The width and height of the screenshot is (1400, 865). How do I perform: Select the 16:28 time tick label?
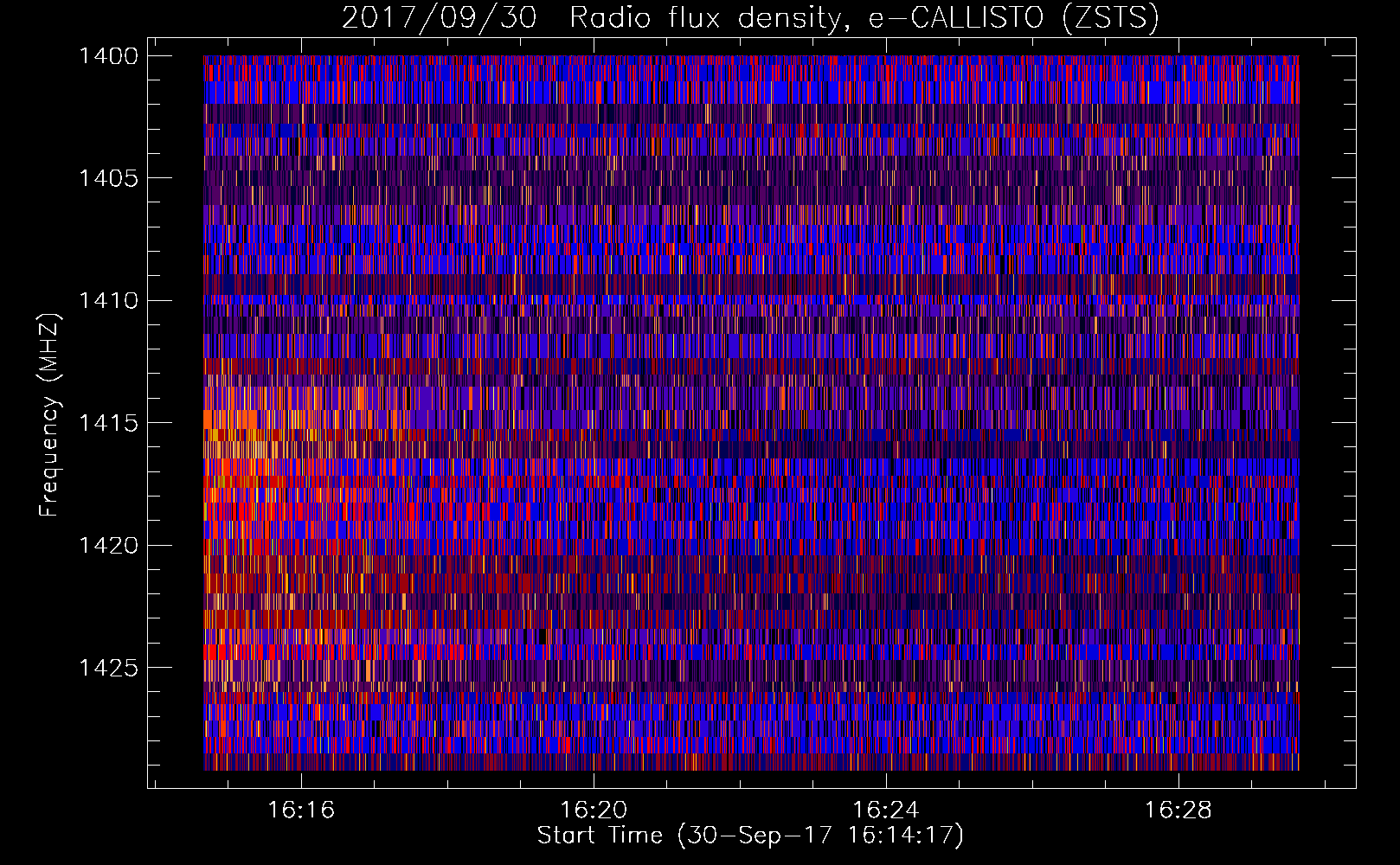pyautogui.click(x=1178, y=811)
